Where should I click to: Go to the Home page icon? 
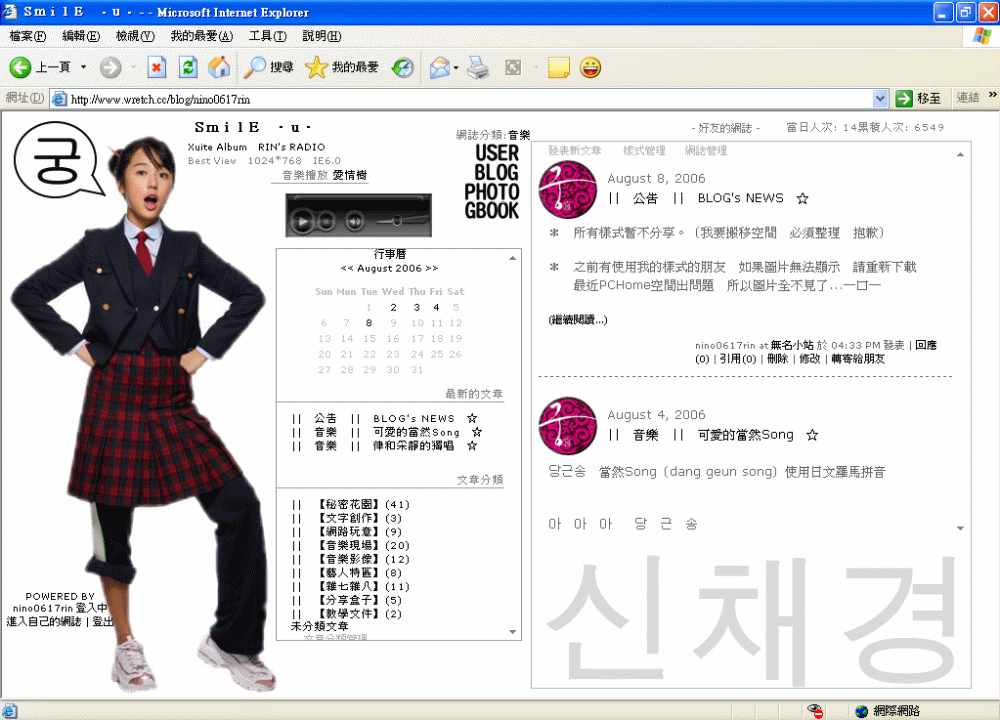pyautogui.click(x=219, y=67)
